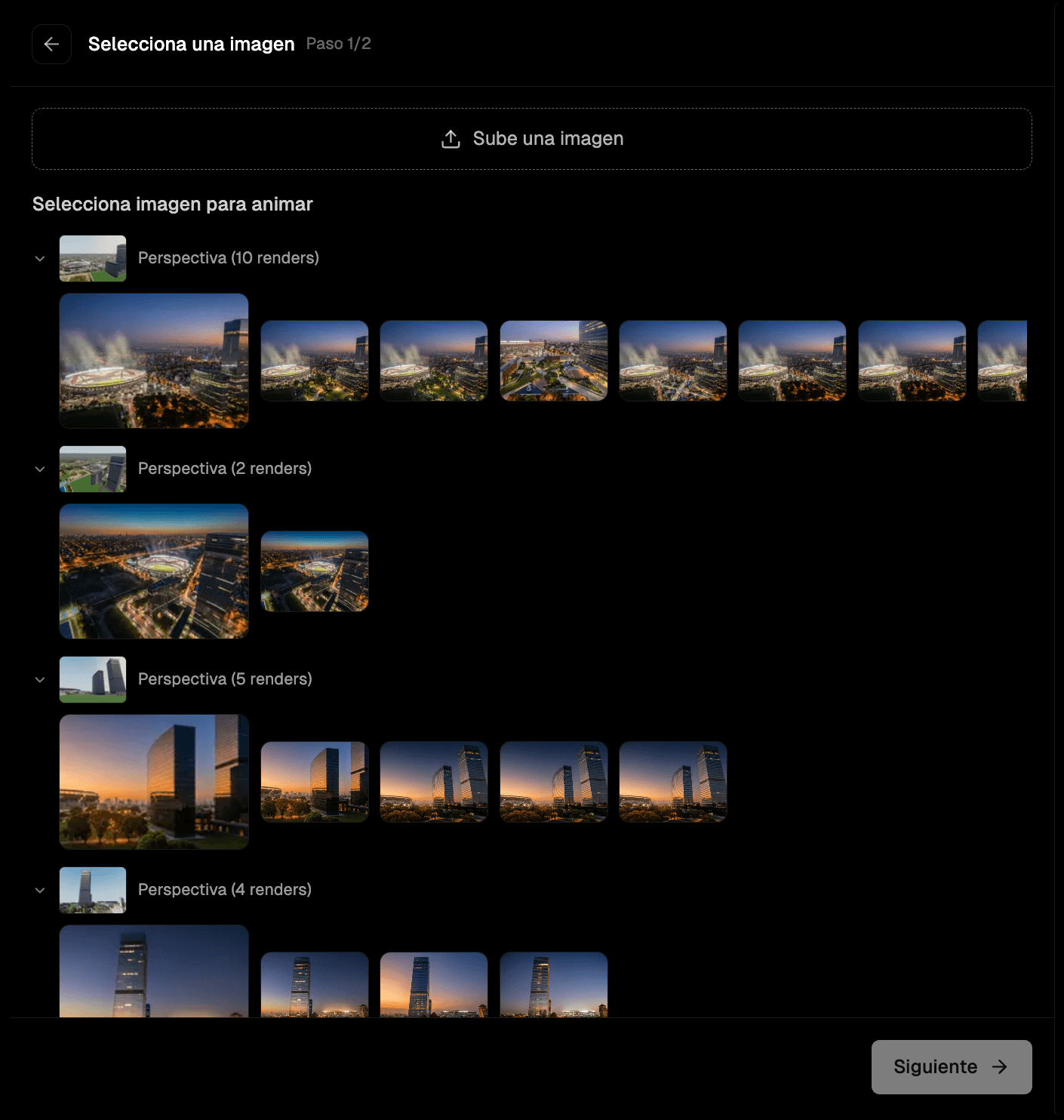Pick the last small tower render in 4 renders row
The width and height of the screenshot is (1064, 1120).
[x=554, y=985]
